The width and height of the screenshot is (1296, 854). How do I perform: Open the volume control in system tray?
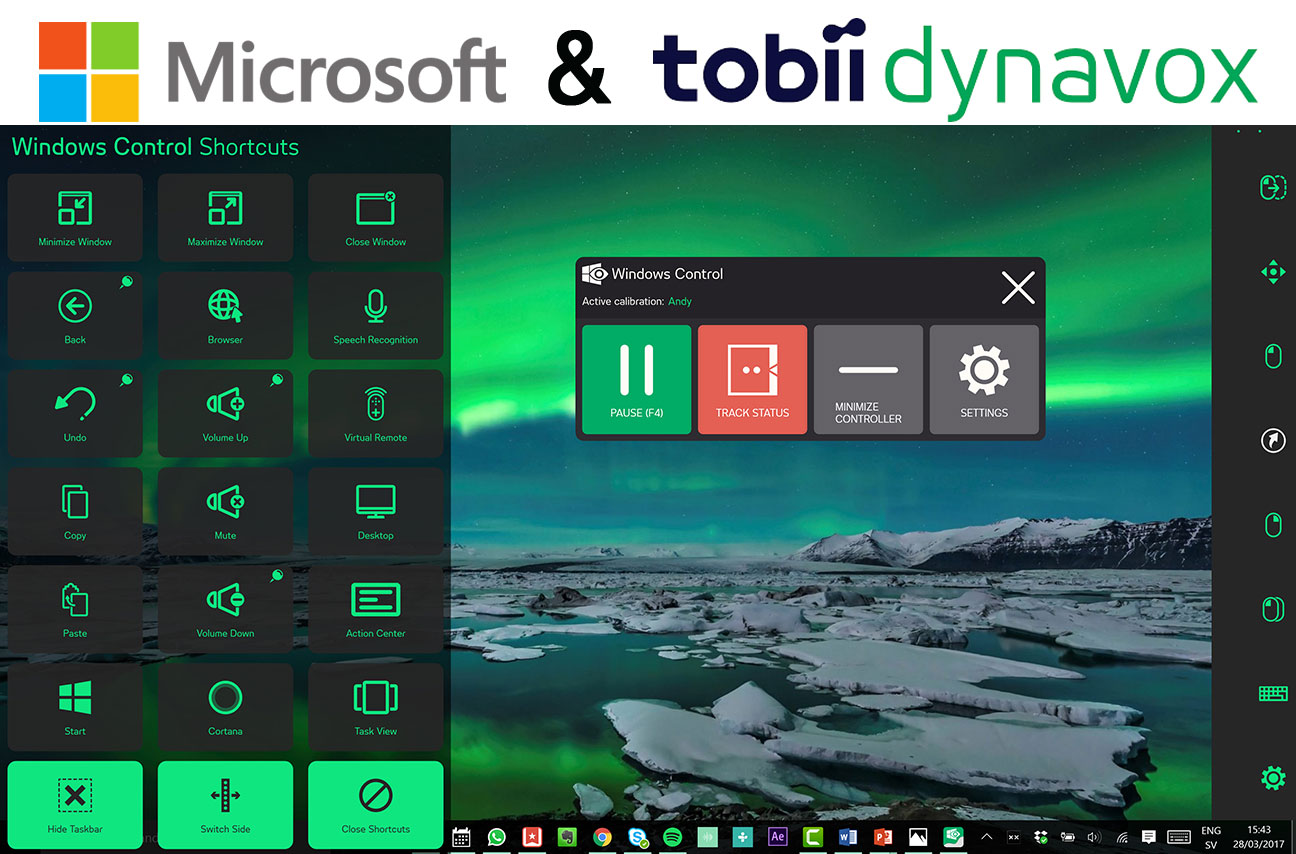click(x=1094, y=837)
